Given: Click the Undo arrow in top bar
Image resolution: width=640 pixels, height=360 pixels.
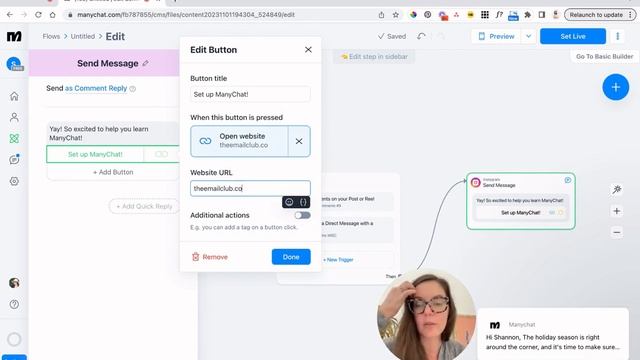Looking at the screenshot, I should coord(421,36).
